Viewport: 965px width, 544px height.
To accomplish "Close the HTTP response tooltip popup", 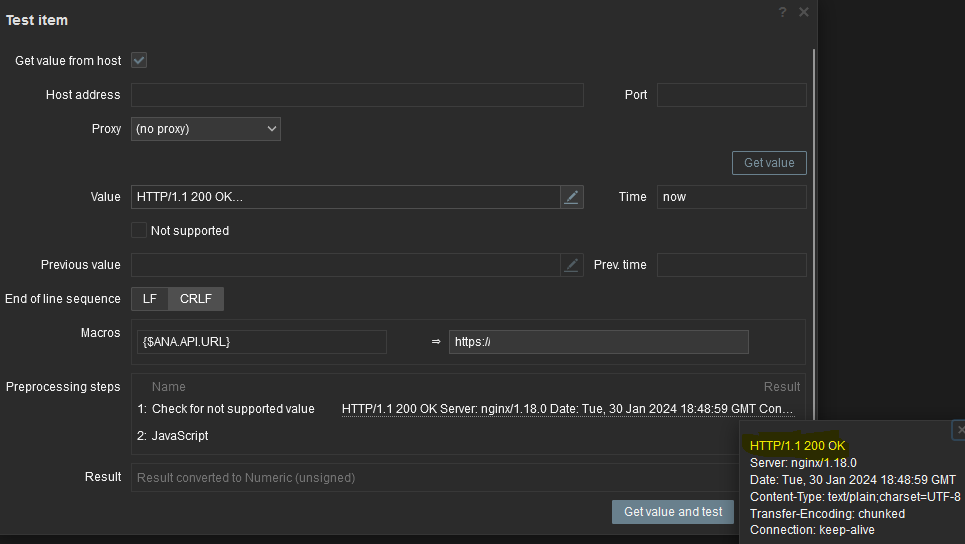I will (x=960, y=430).
